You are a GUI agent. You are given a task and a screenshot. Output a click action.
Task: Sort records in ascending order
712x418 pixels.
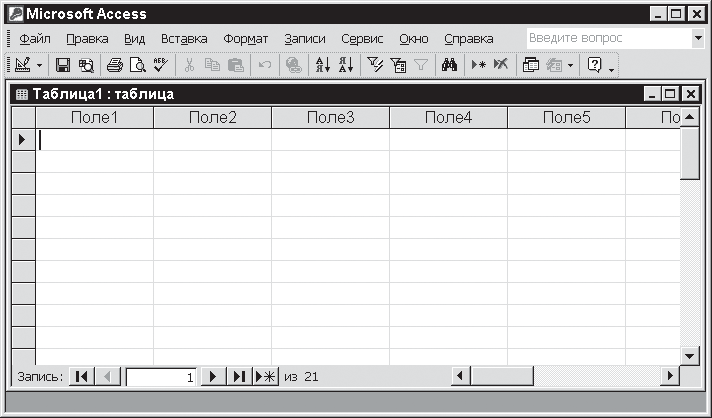pos(322,65)
